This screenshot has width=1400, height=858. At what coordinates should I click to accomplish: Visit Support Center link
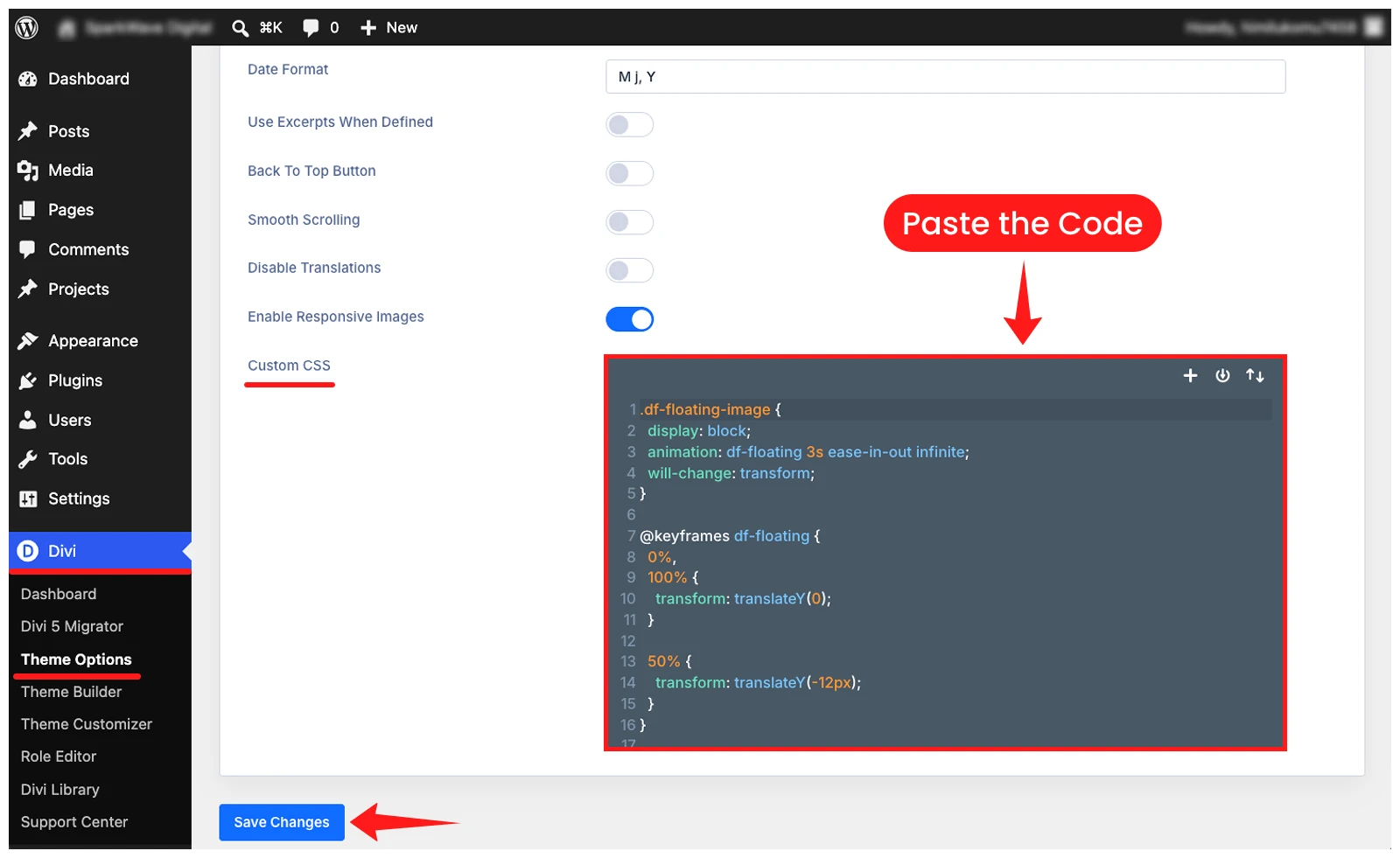(x=74, y=822)
